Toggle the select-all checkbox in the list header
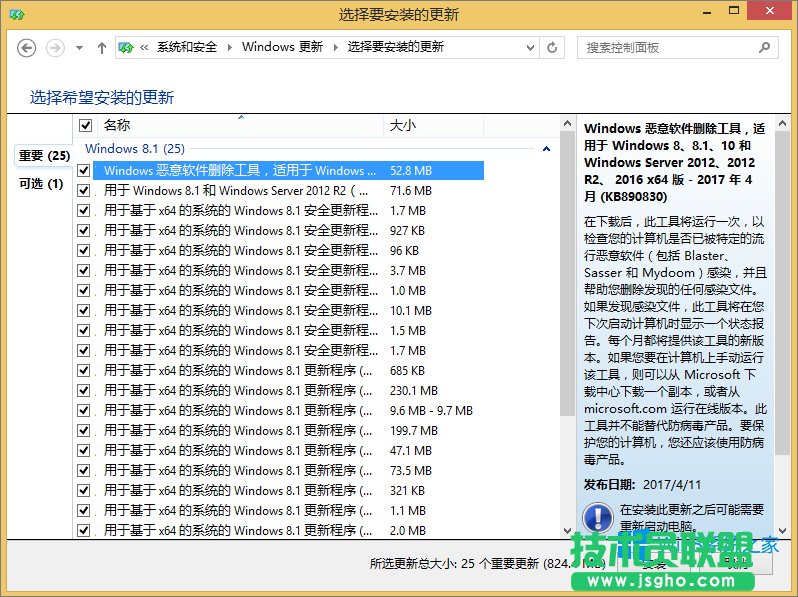The height and width of the screenshot is (597, 798). pos(85,126)
